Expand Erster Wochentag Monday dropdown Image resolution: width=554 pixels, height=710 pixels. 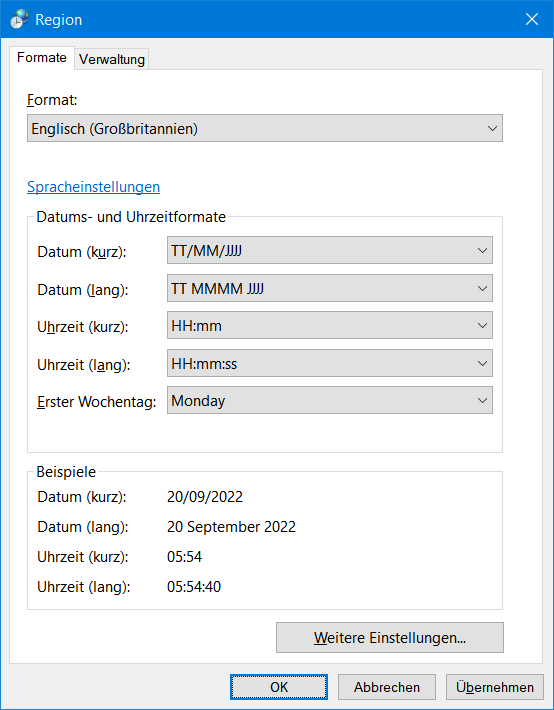coord(329,400)
